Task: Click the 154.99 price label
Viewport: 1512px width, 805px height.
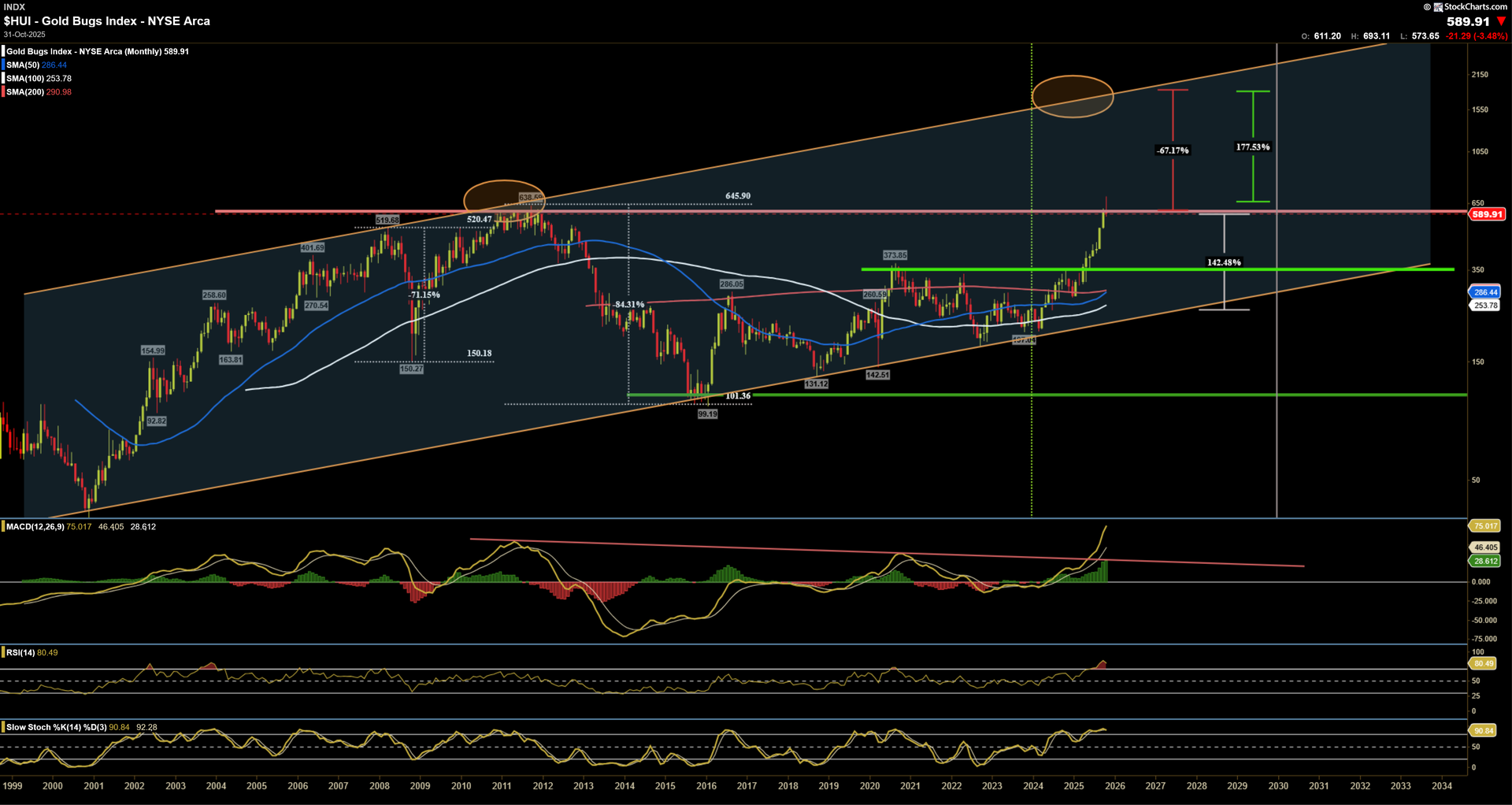Action: (153, 351)
